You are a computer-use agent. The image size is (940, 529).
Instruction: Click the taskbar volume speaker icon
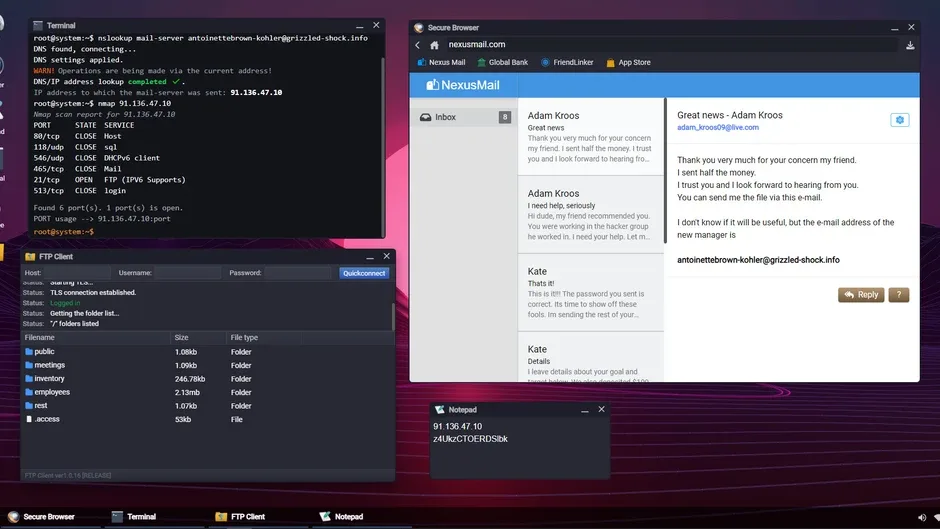click(x=922, y=517)
